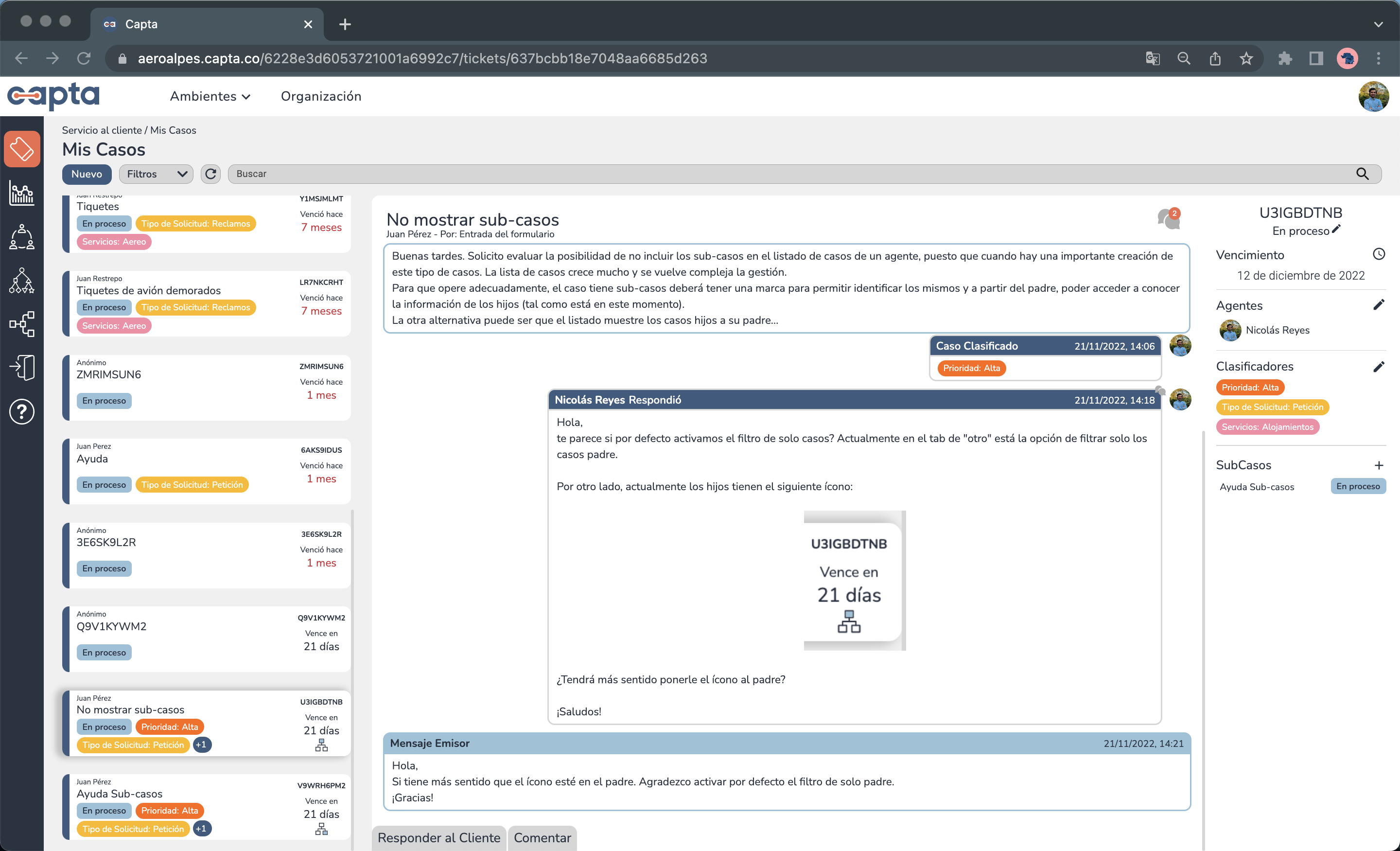Open the comments bubble with 2 badge

(1168, 218)
